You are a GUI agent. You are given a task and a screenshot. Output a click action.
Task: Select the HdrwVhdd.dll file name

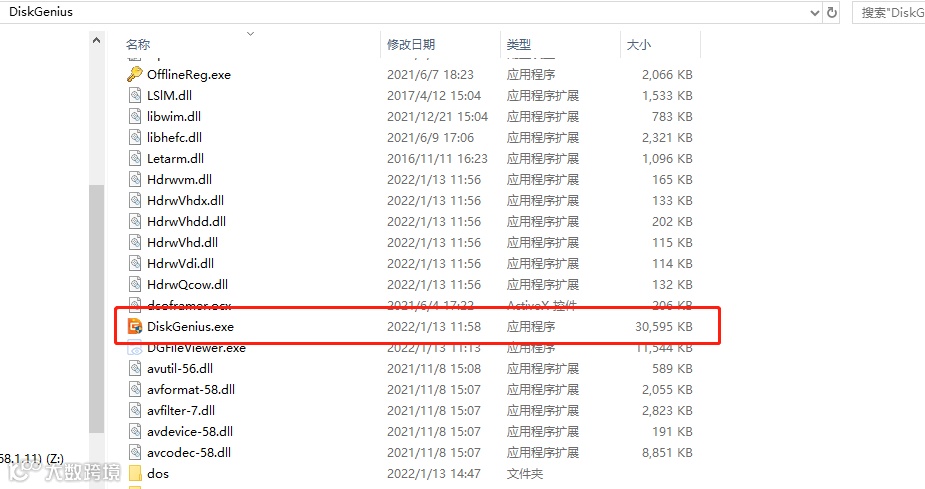pyautogui.click(x=186, y=221)
